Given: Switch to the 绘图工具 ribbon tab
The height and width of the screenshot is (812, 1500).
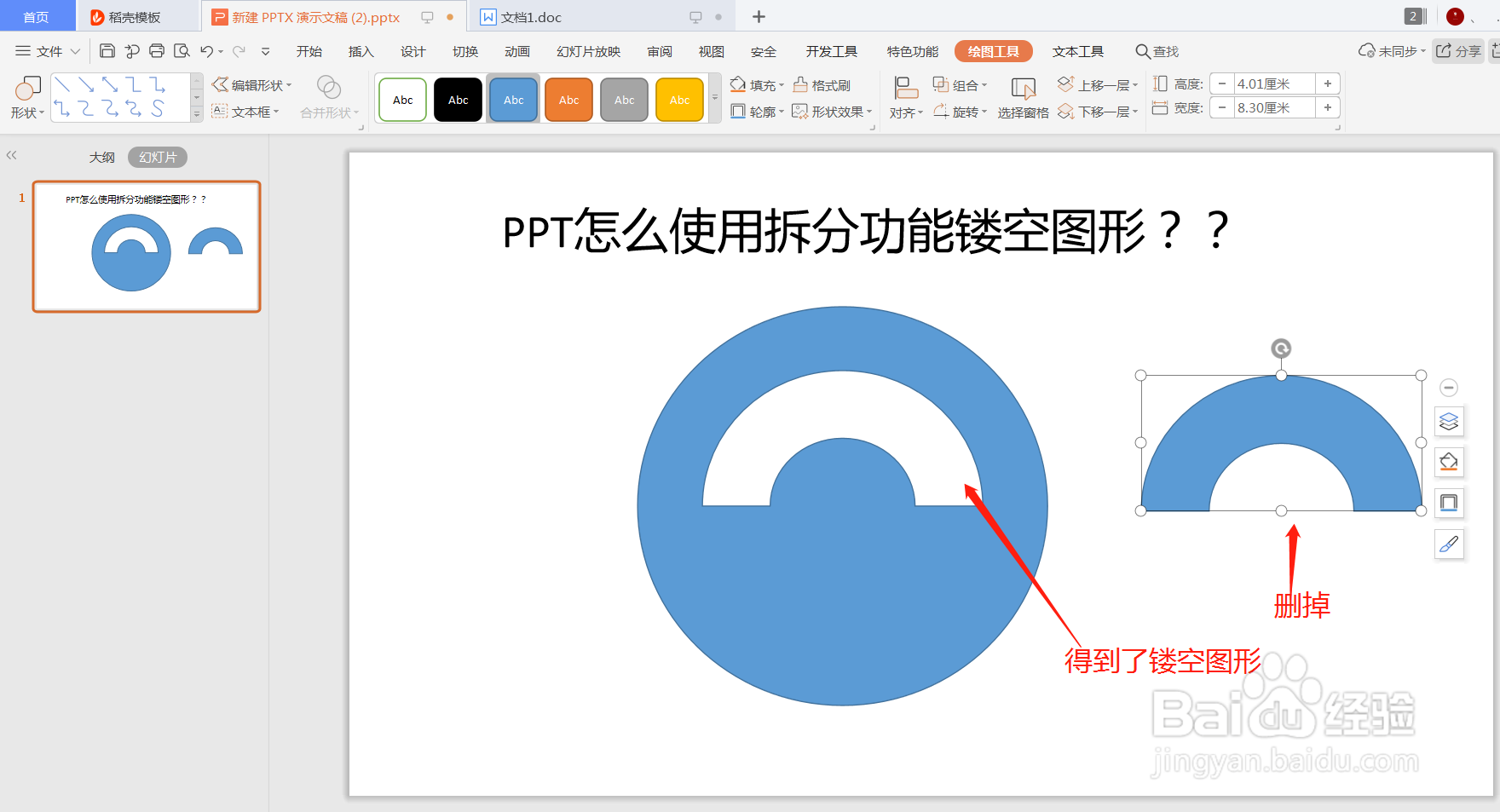Looking at the screenshot, I should [x=993, y=51].
